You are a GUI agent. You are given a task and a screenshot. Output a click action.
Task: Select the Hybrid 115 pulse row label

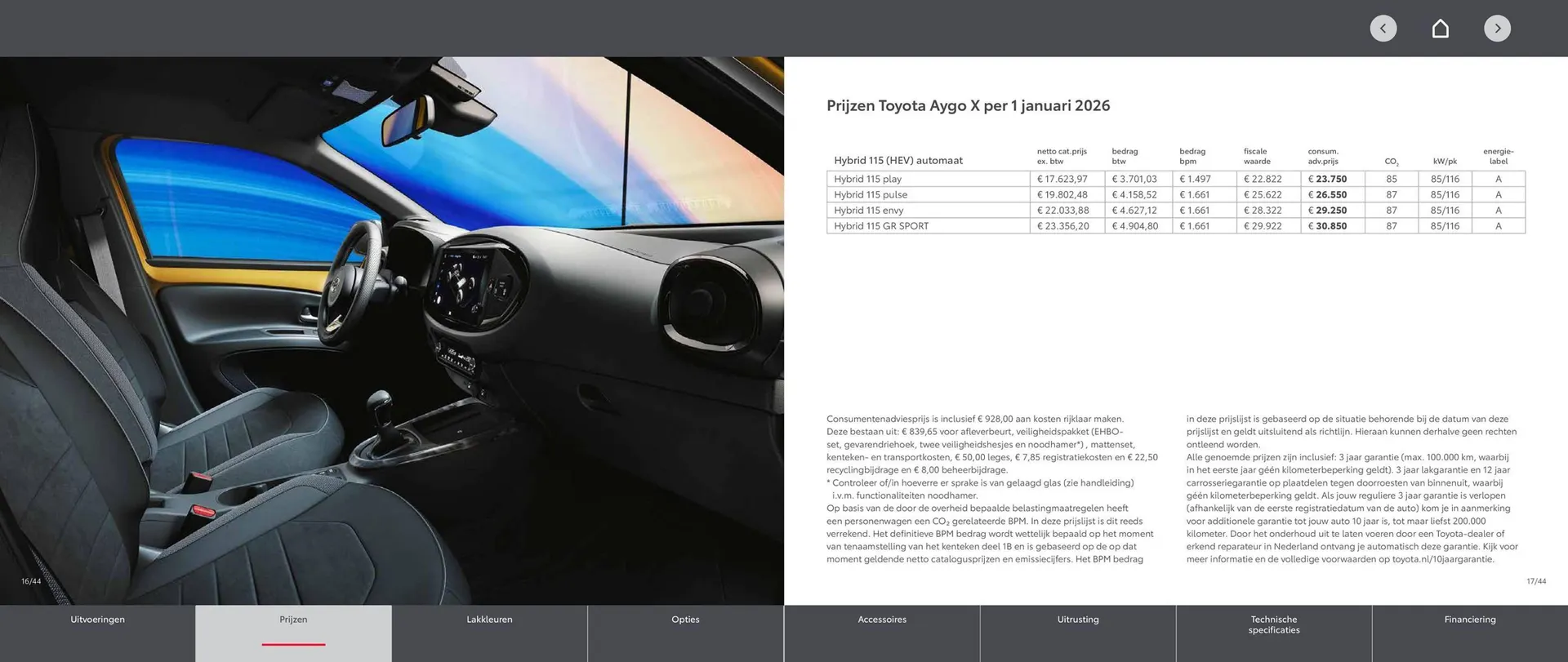(x=871, y=194)
